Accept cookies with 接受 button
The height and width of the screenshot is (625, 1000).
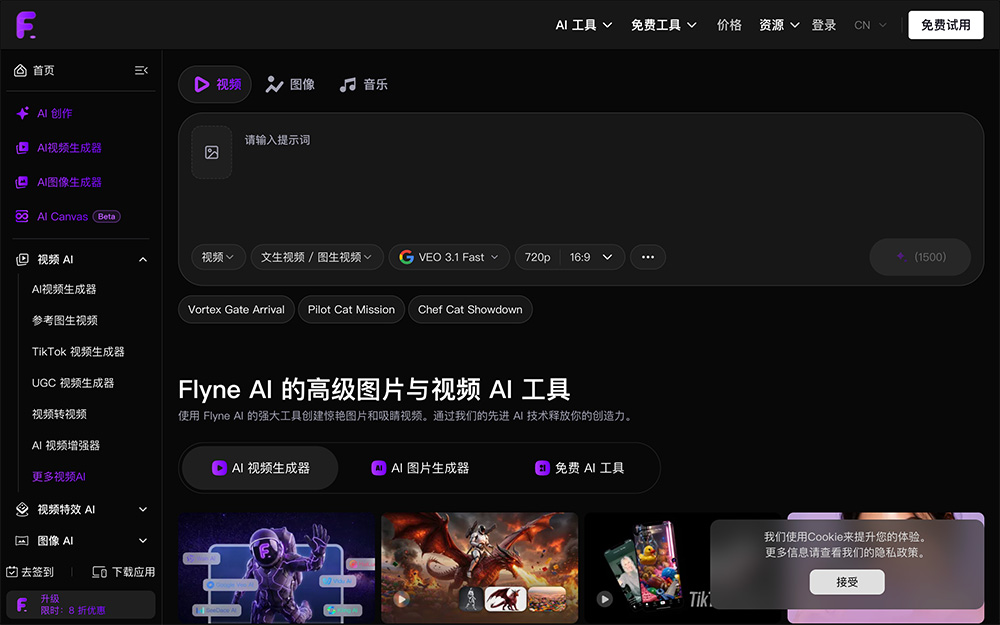click(x=847, y=582)
